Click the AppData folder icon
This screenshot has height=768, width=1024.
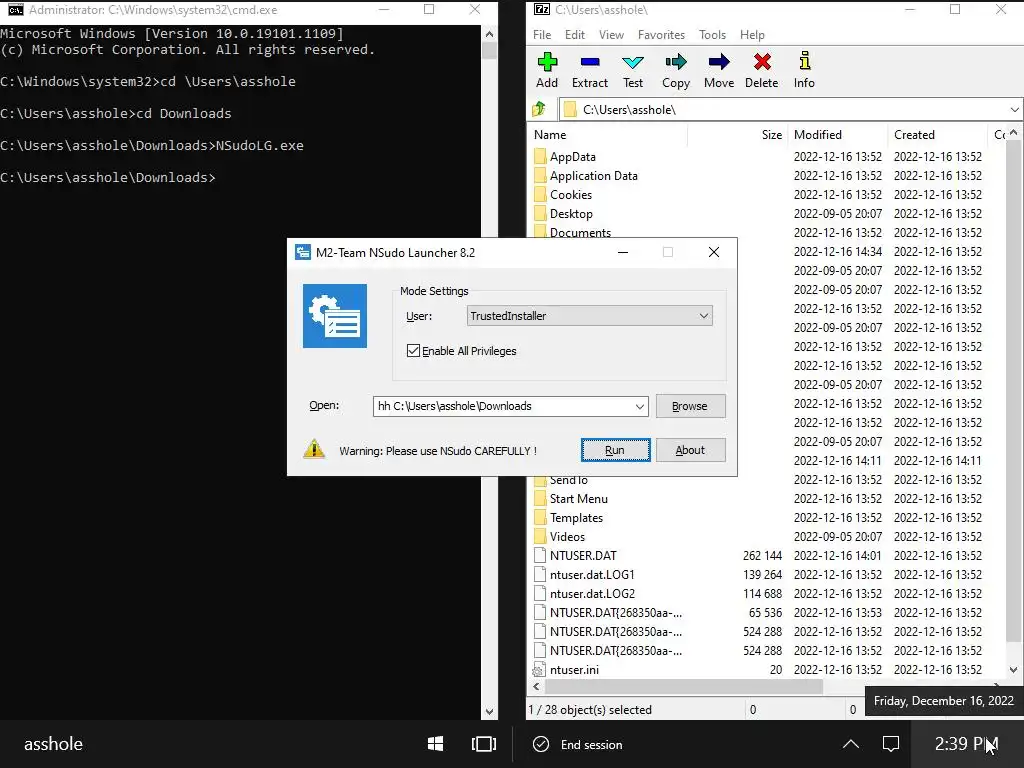tap(539, 157)
